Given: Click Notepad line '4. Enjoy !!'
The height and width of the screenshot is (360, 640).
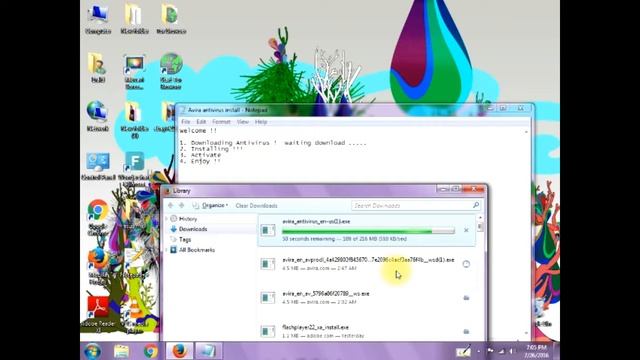Looking at the screenshot, I should tap(200, 161).
